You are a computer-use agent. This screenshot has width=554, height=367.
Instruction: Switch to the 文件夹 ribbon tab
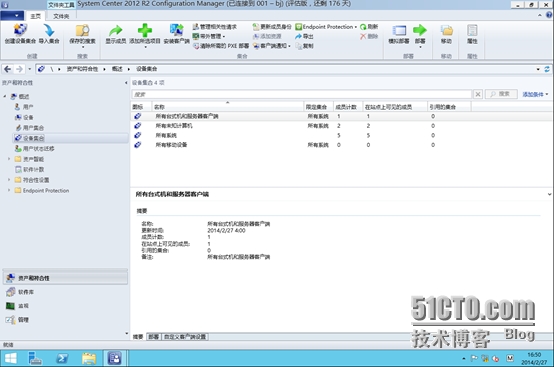pos(61,16)
